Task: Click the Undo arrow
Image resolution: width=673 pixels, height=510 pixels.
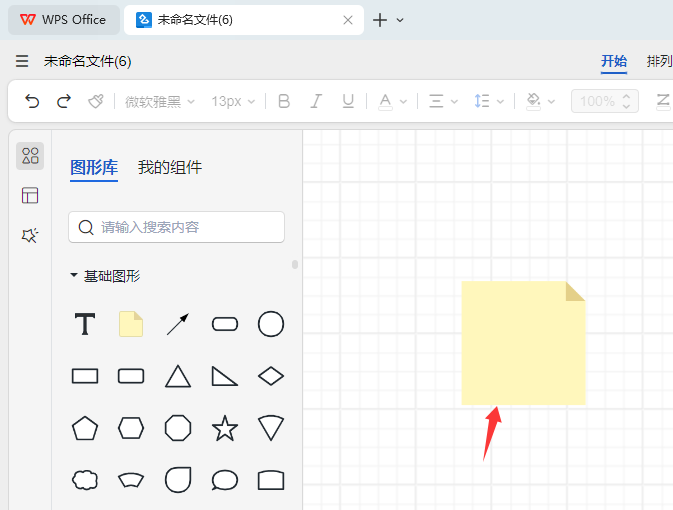Action: point(32,101)
